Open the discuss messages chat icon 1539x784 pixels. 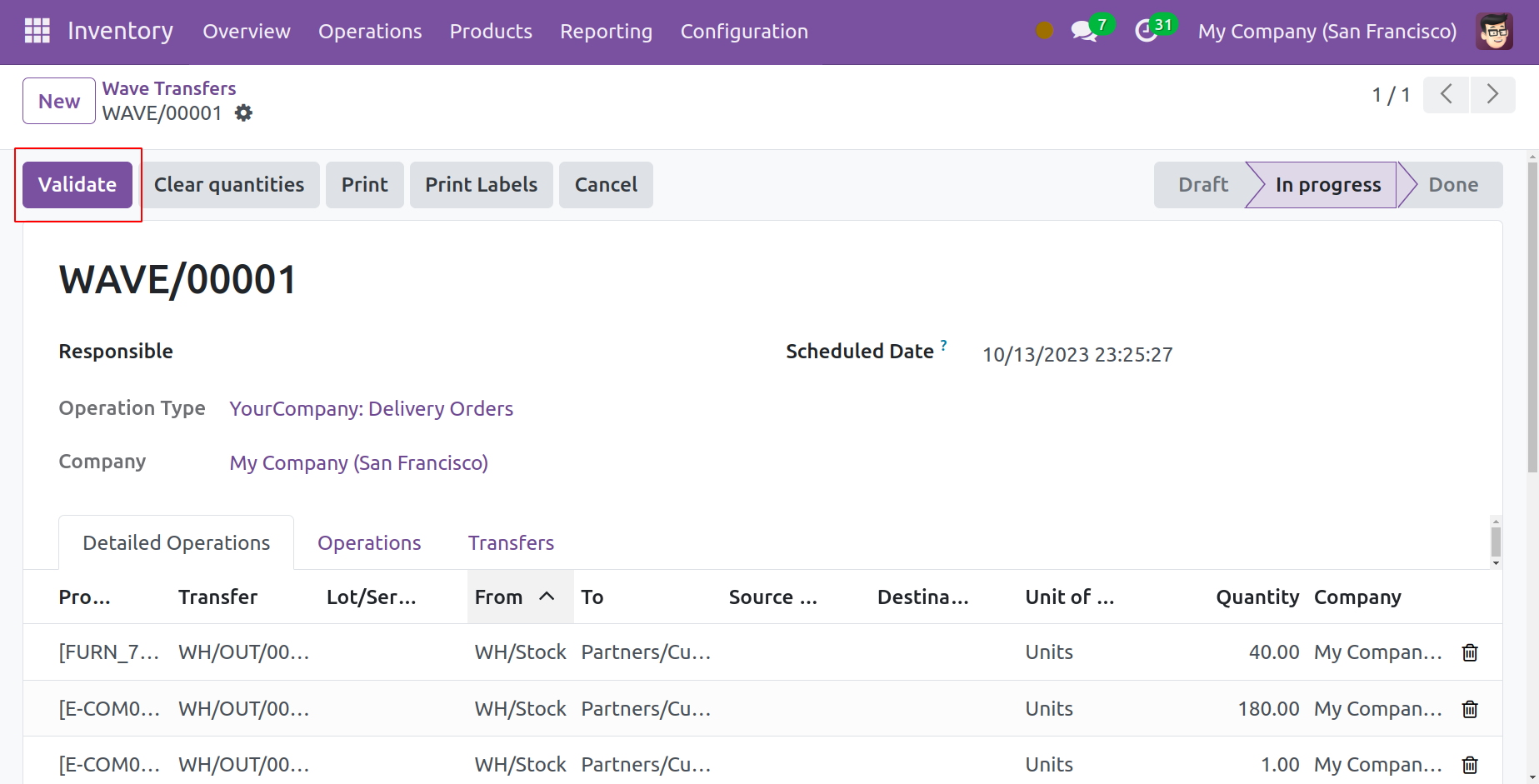[x=1083, y=31]
